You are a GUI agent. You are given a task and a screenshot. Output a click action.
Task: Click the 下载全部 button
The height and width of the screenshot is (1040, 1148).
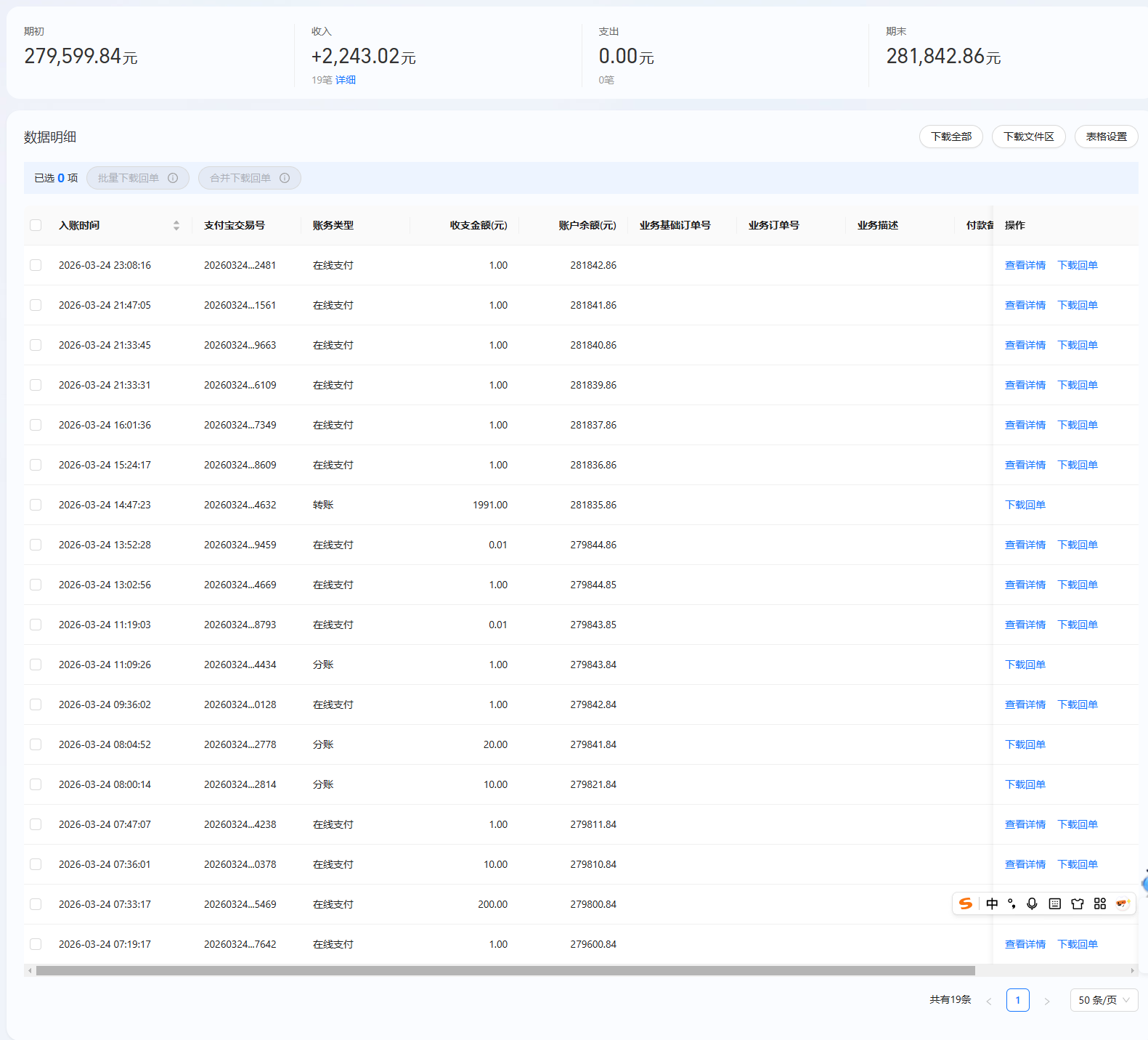point(950,137)
